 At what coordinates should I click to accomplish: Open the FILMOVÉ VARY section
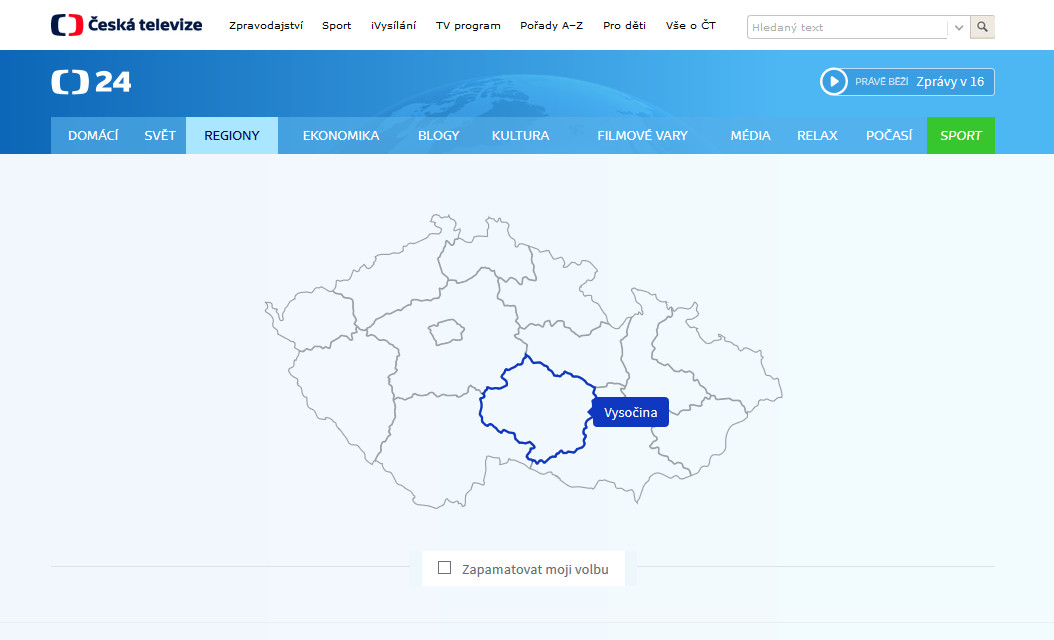click(x=643, y=135)
